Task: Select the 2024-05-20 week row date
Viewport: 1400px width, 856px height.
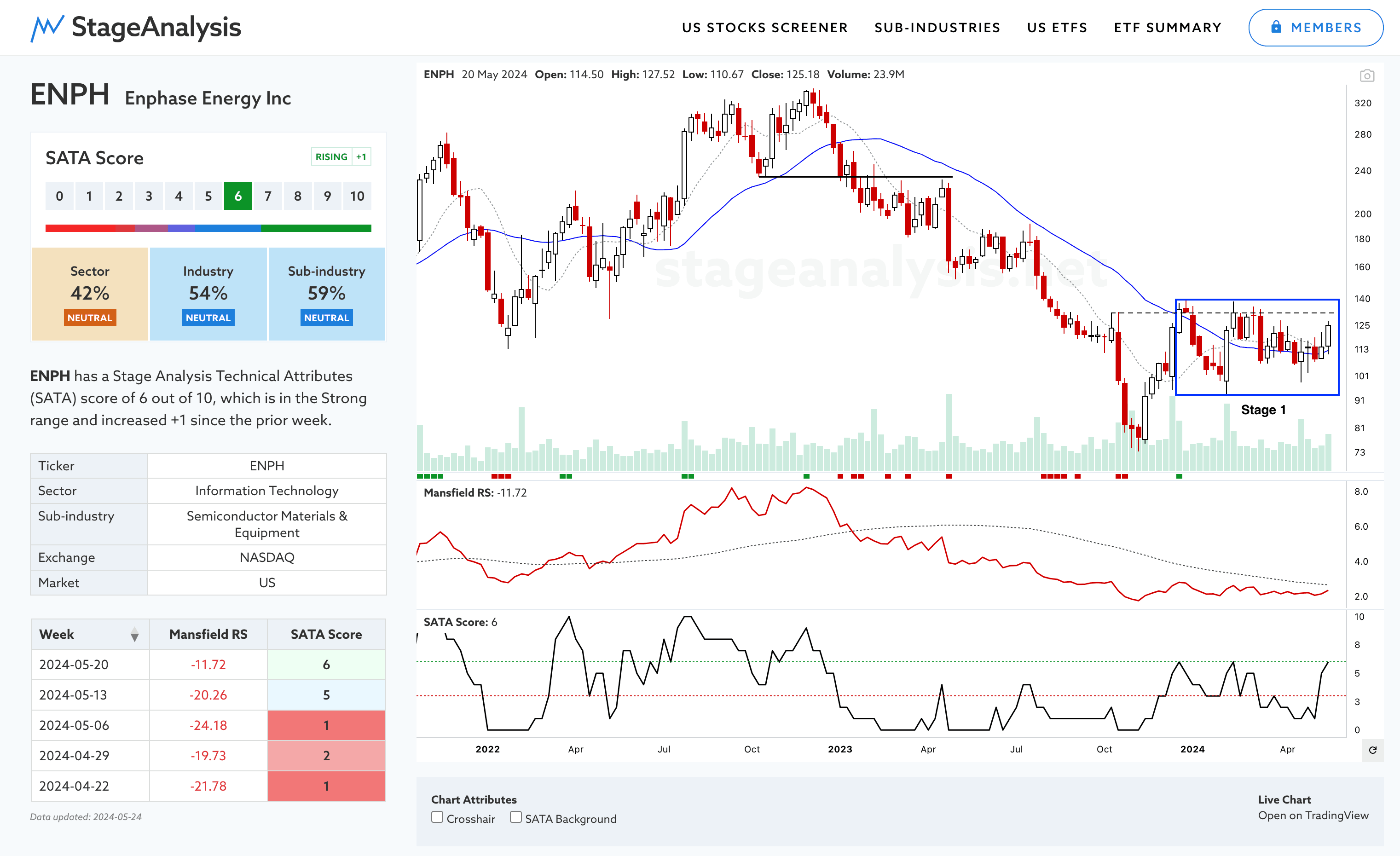Action: pos(74,665)
